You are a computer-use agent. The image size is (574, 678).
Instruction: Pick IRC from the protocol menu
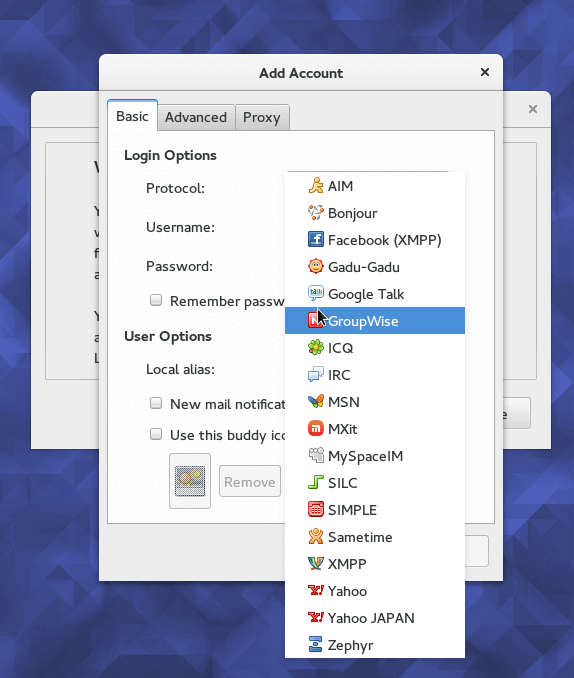pyautogui.click(x=375, y=374)
